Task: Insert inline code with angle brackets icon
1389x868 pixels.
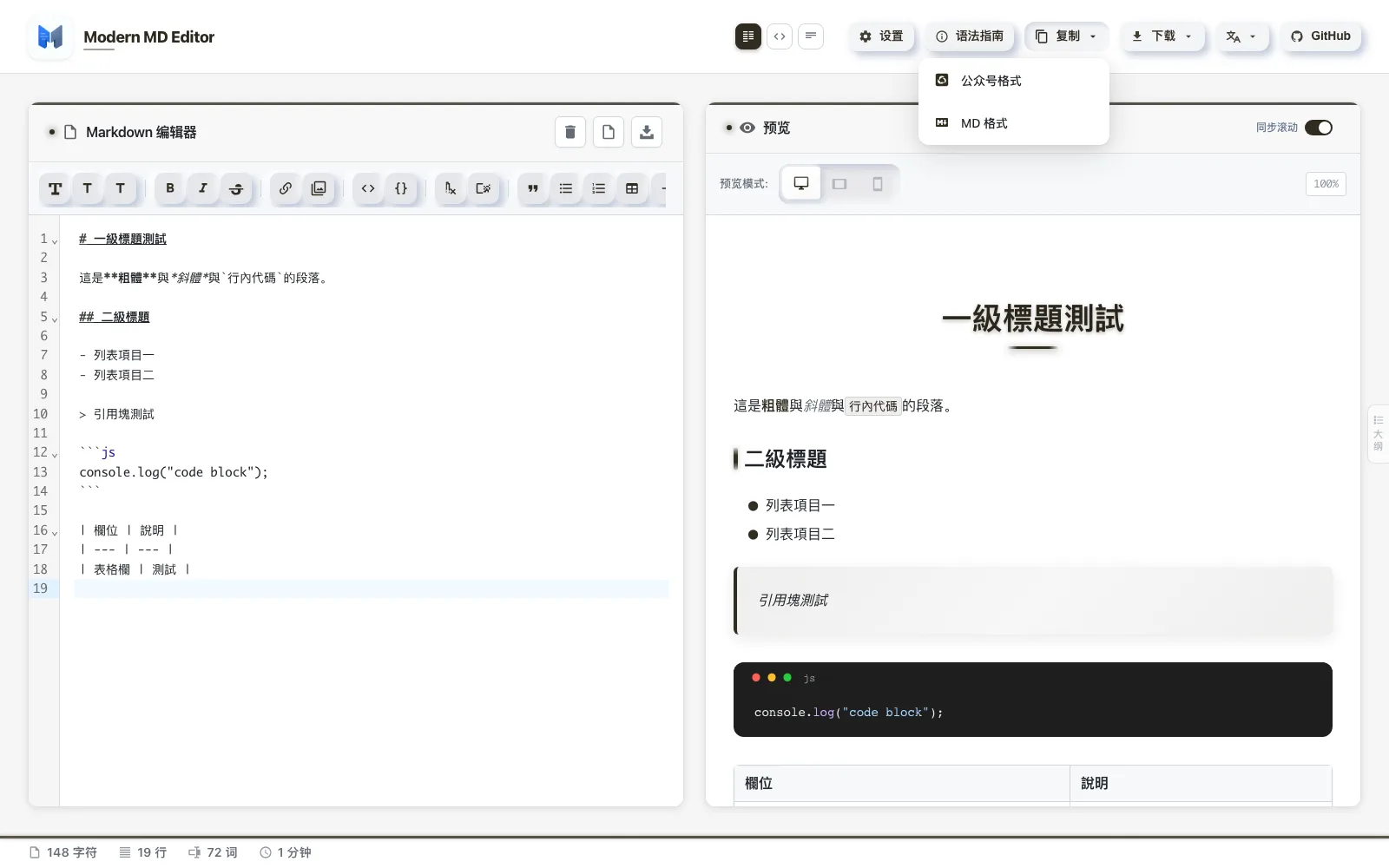Action: [368, 188]
